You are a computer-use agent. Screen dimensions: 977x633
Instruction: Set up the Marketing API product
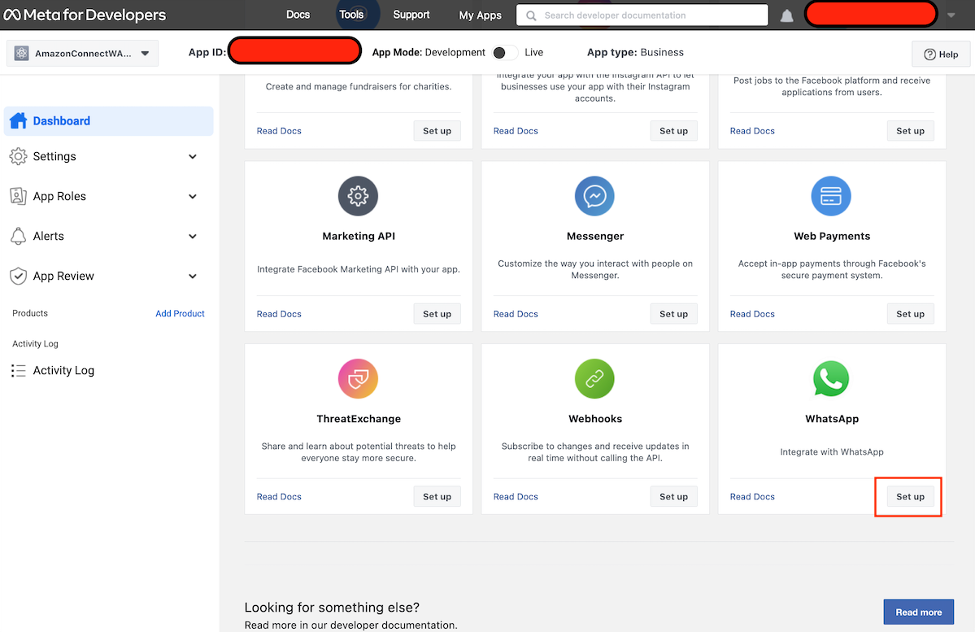[437, 314]
